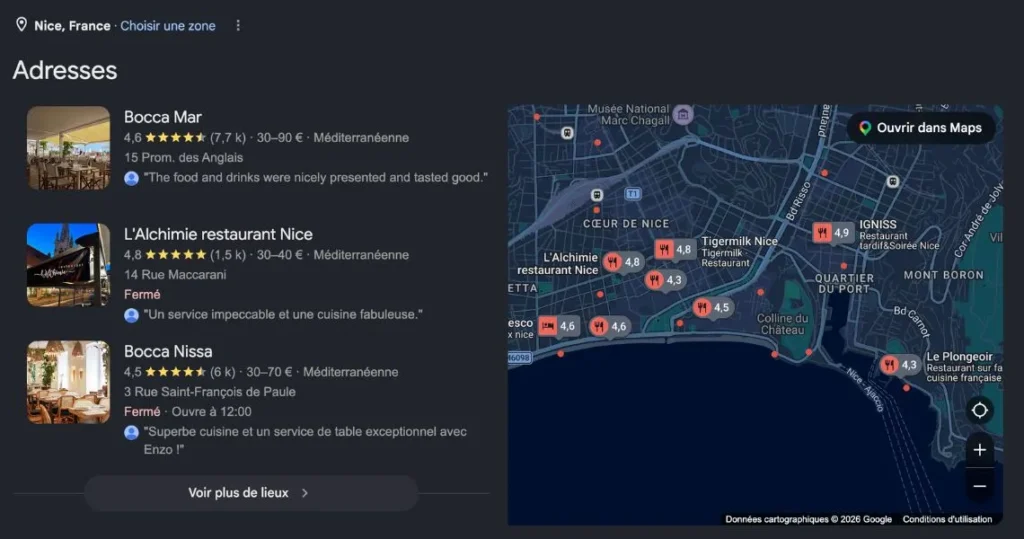Zoom in the map with the plus button
Image resolution: width=1024 pixels, height=539 pixels.
coord(980,450)
